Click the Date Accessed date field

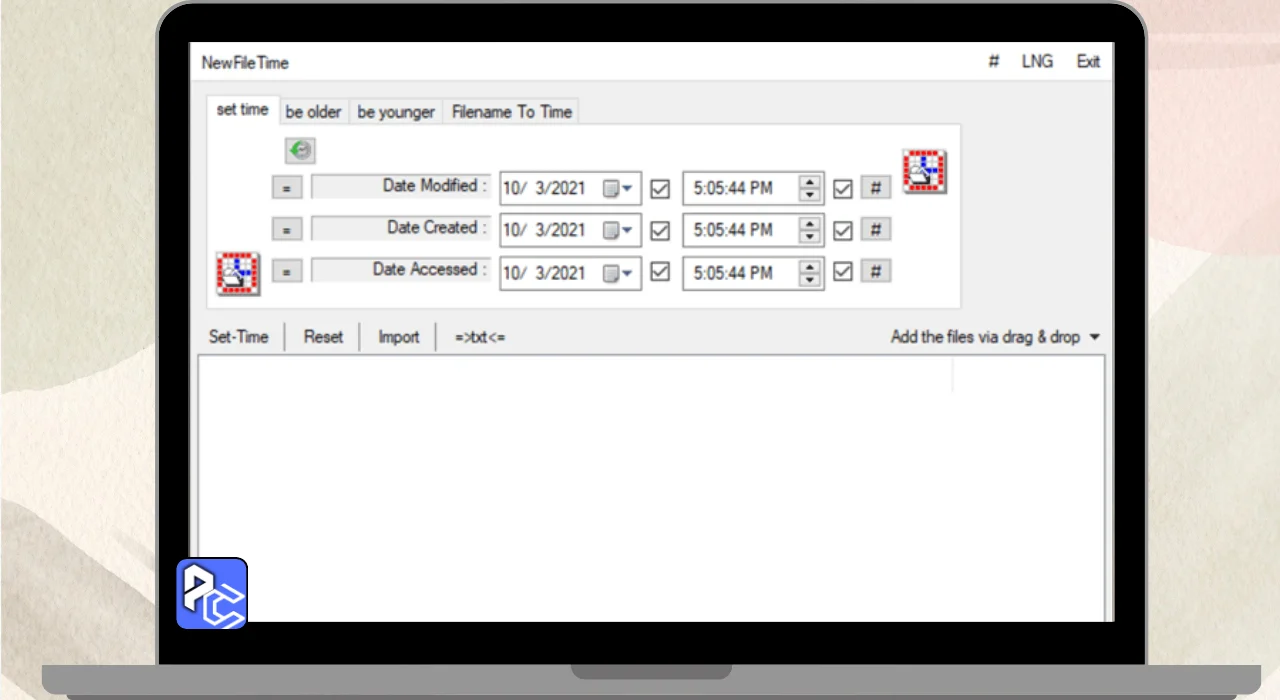tap(570, 272)
